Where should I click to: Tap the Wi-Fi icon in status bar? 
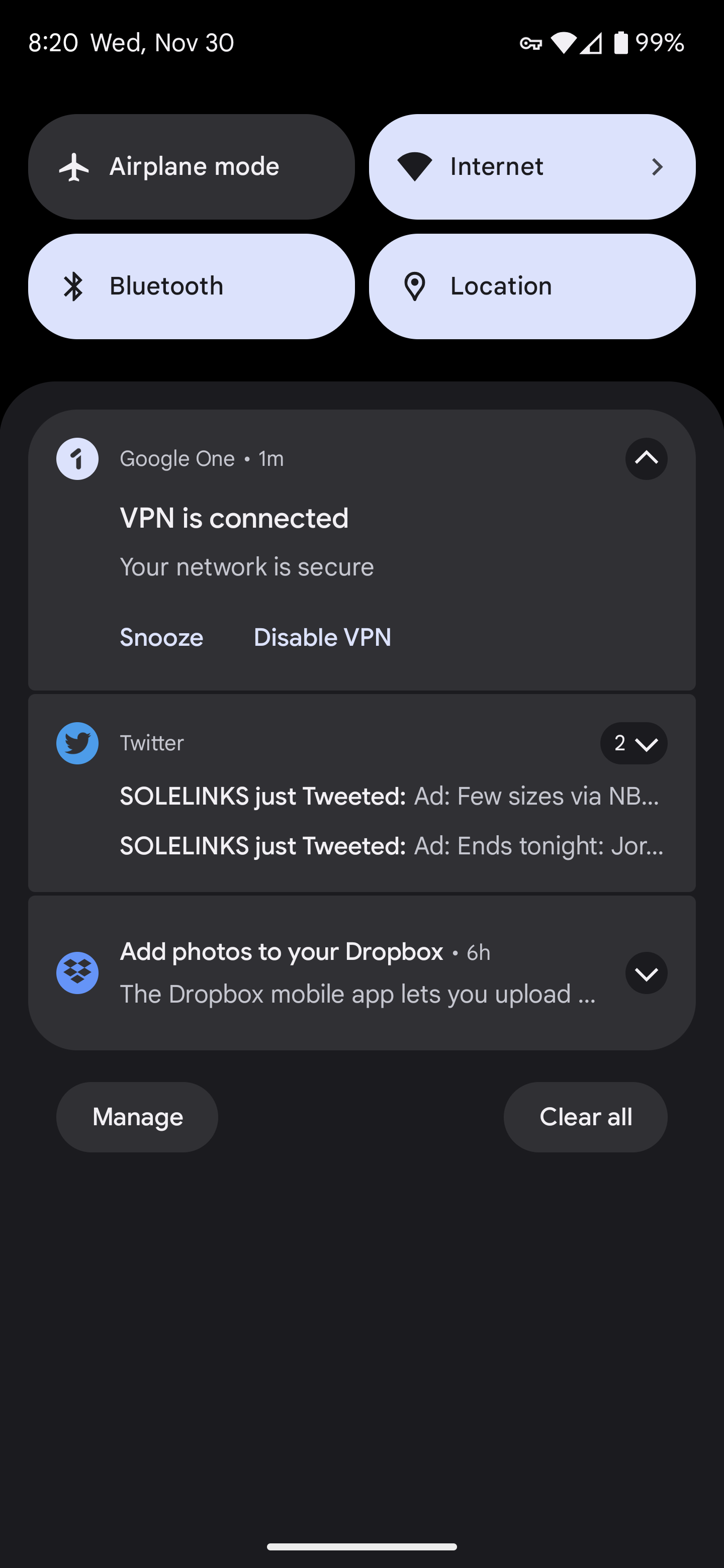[563, 43]
